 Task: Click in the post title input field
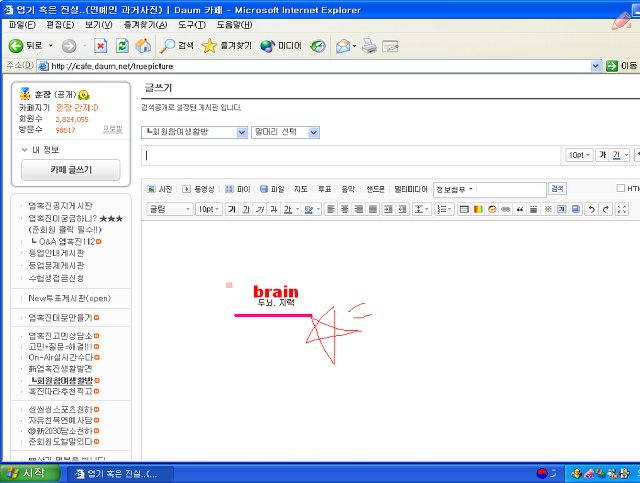coord(351,156)
